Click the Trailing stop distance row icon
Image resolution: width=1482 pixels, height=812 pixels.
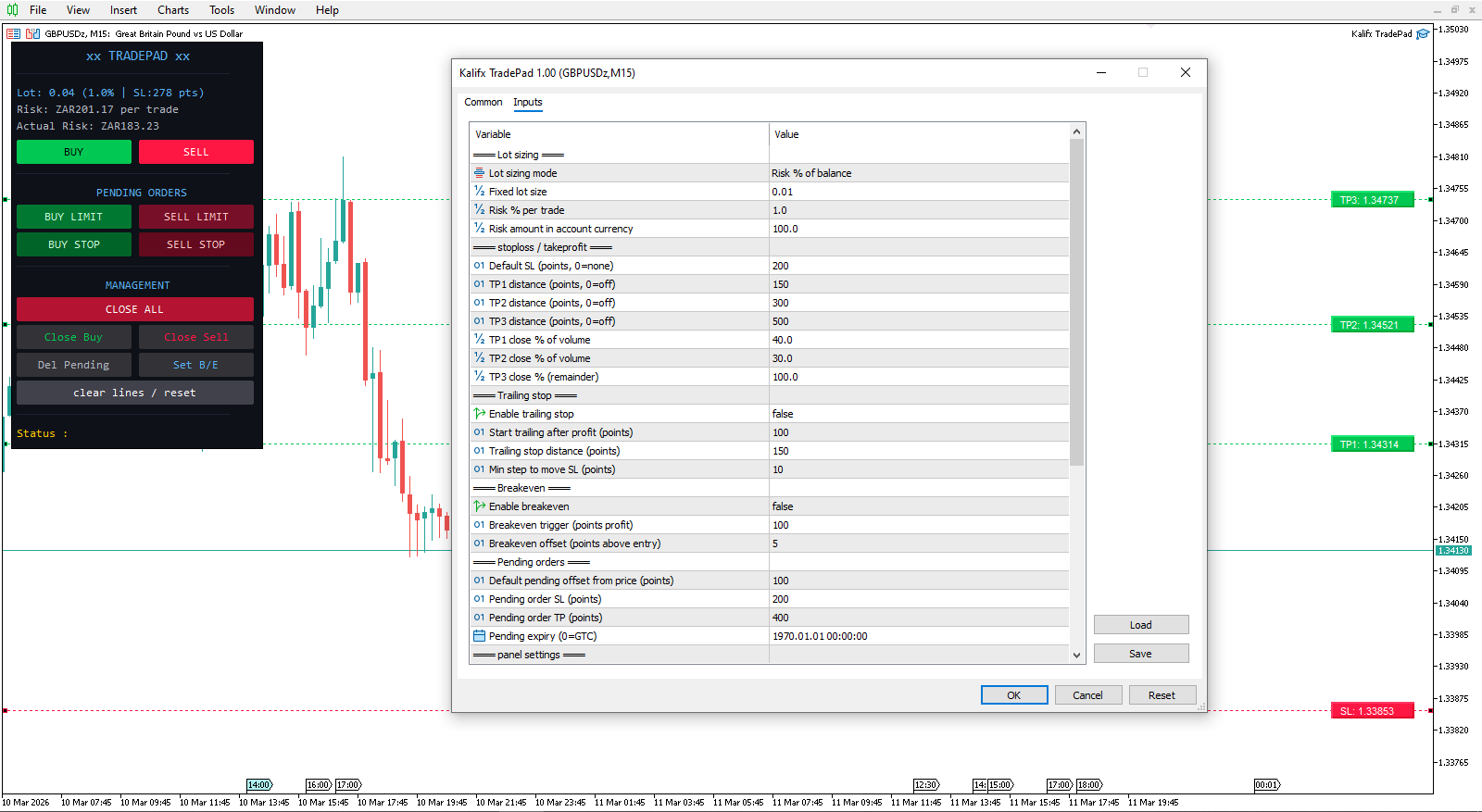coord(479,451)
